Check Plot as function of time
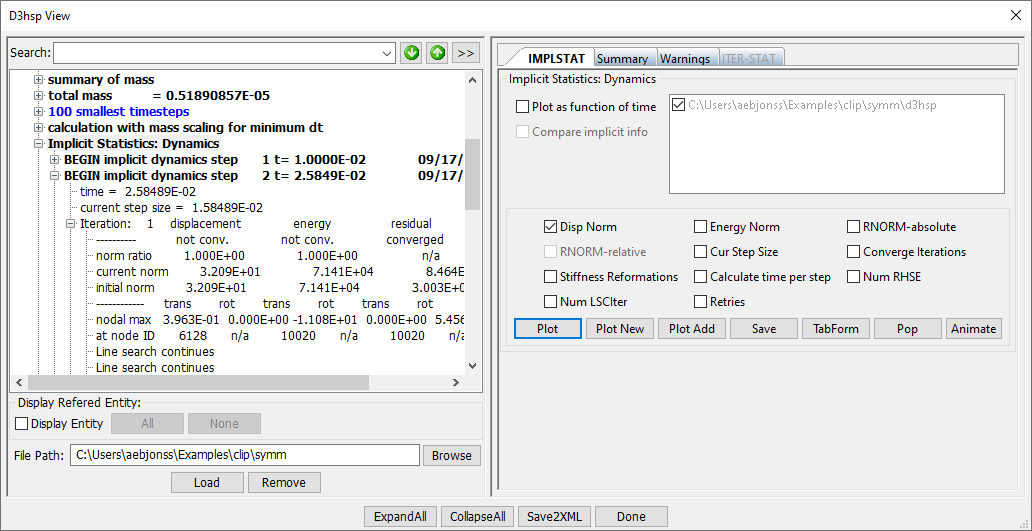The width and height of the screenshot is (1032, 531). (523, 107)
